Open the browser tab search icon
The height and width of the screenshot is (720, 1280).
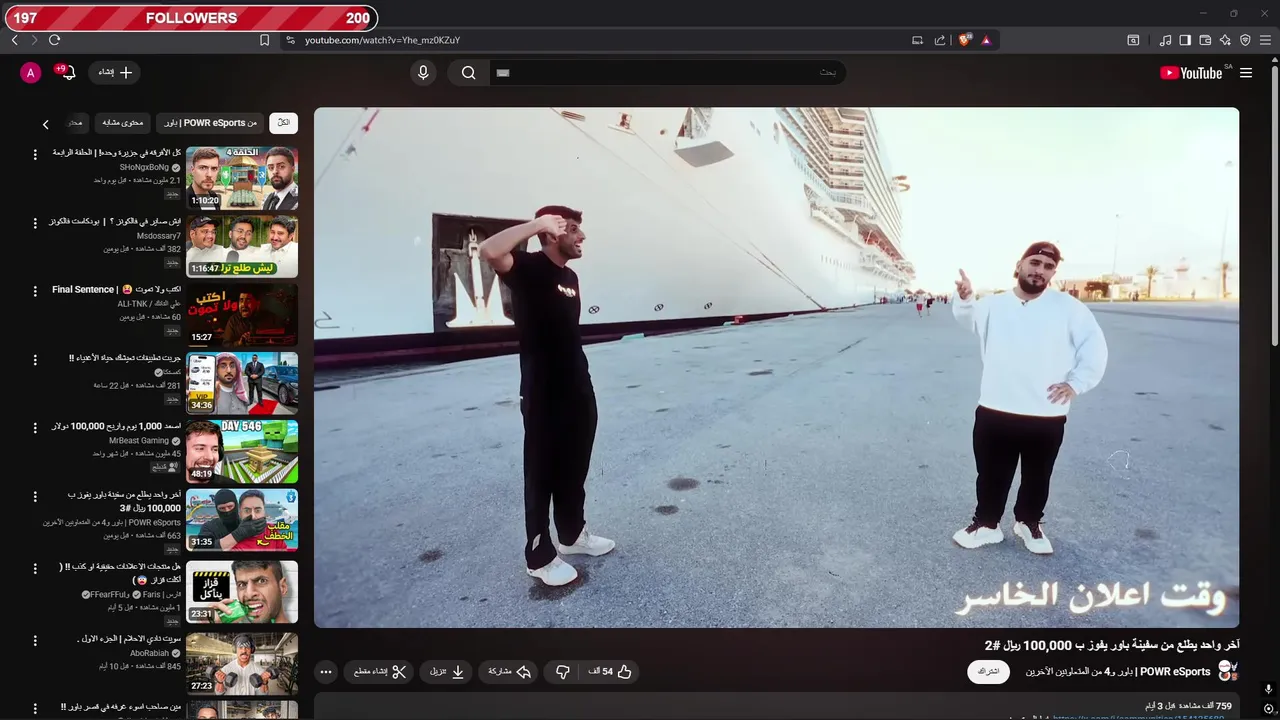[x=1133, y=40]
